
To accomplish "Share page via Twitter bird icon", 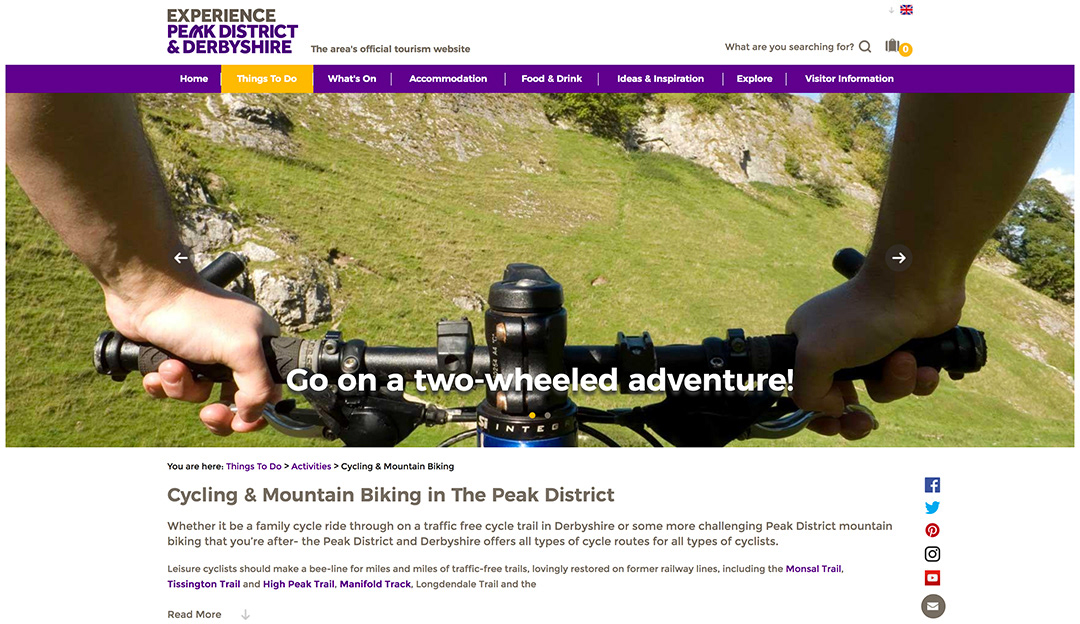I will coord(932,508).
